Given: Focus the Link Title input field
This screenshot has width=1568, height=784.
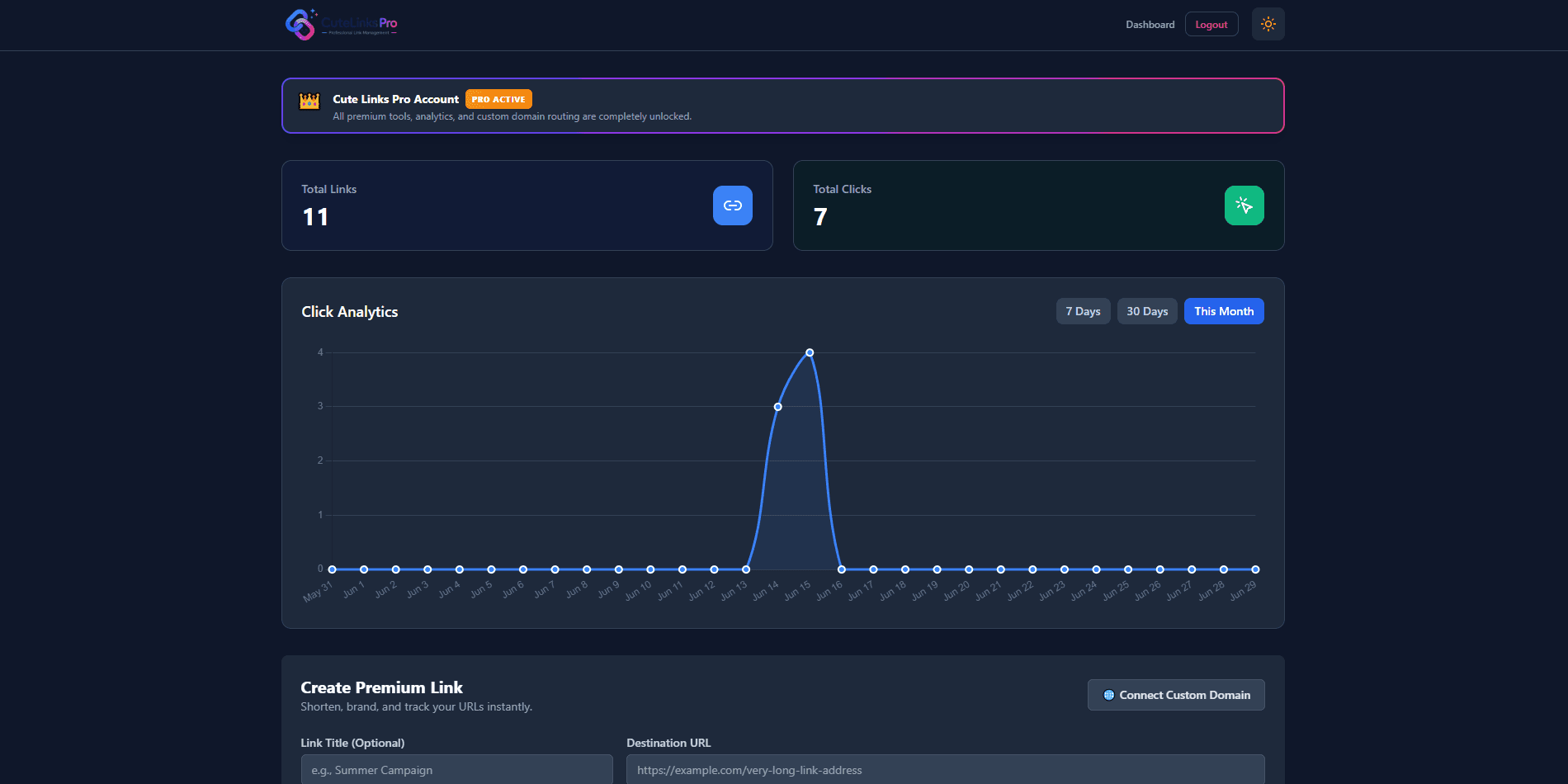Looking at the screenshot, I should click(457, 769).
